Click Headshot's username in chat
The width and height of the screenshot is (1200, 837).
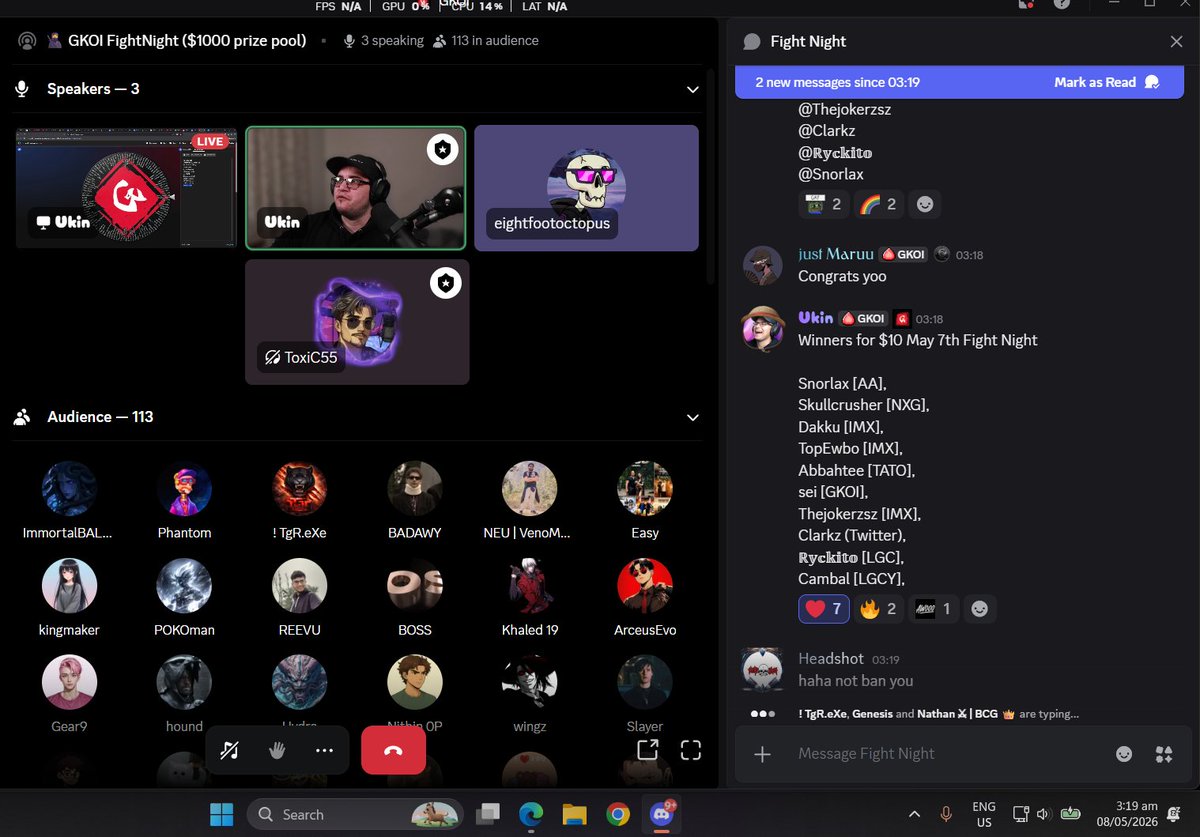(830, 659)
